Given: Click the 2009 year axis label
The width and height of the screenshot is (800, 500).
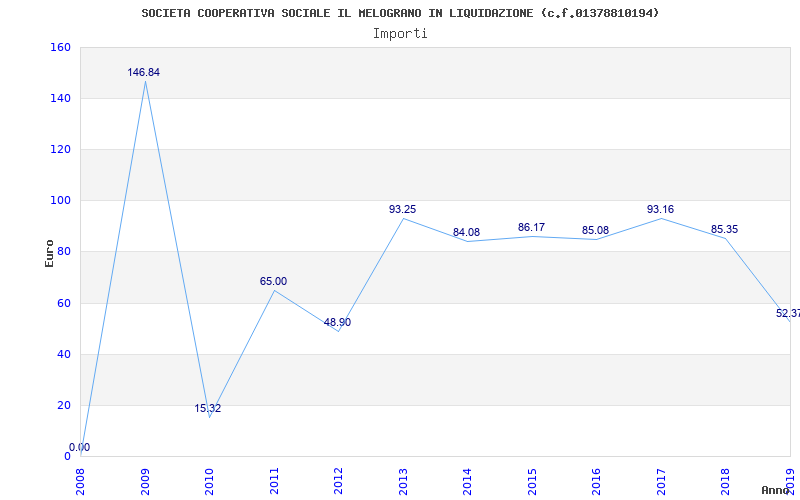Looking at the screenshot, I should coord(145,482).
